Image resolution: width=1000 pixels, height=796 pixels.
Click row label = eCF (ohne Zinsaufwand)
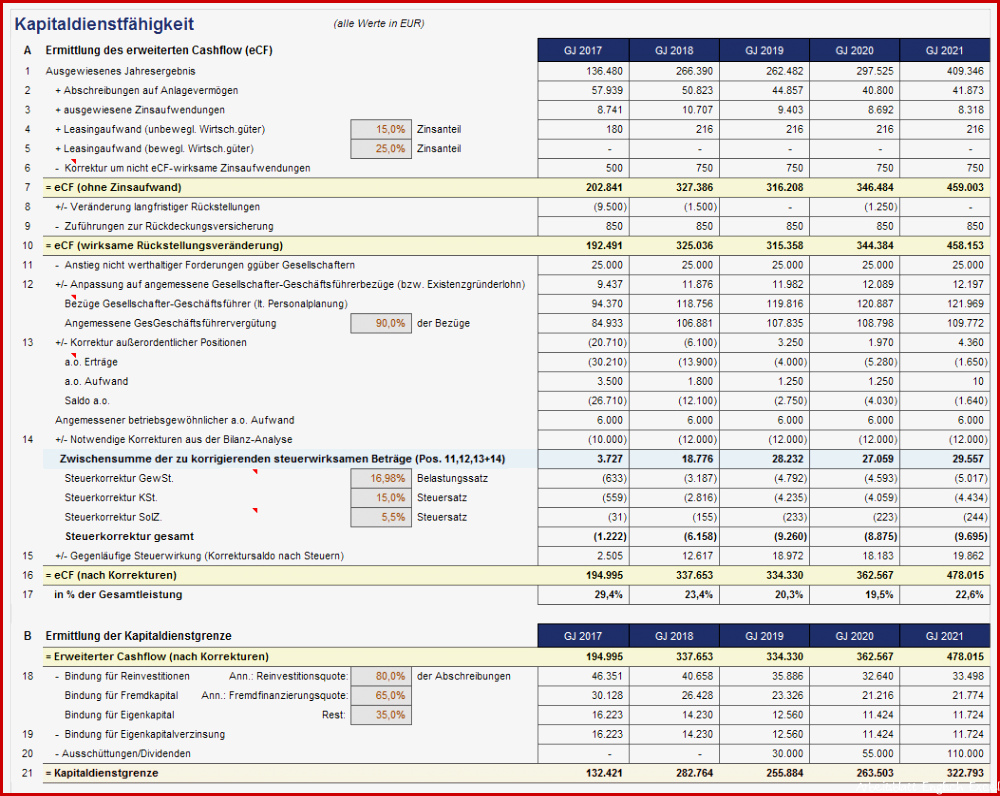[114, 188]
